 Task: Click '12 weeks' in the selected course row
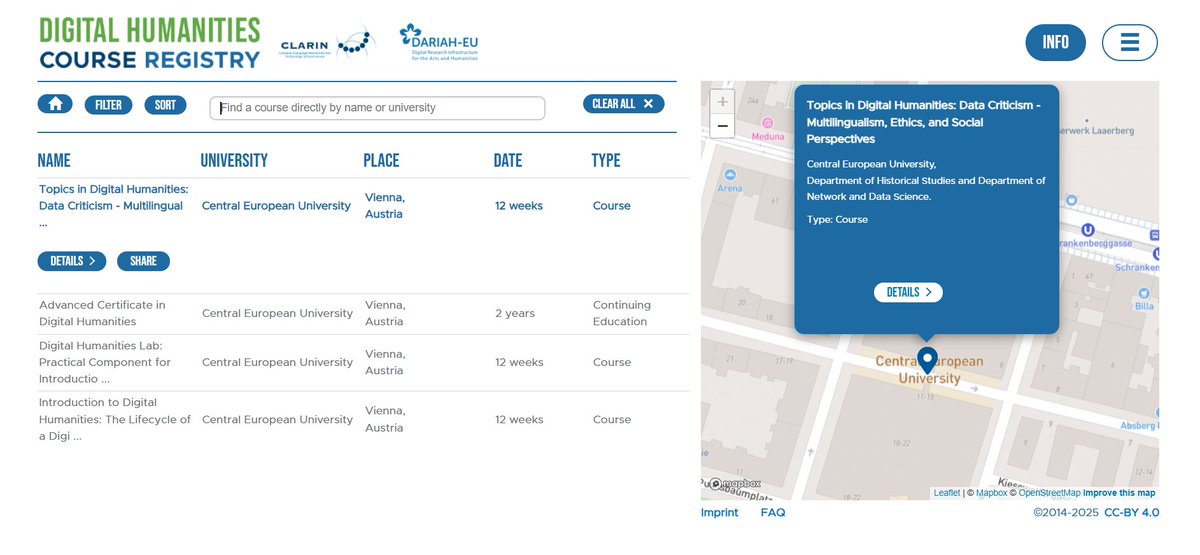pyautogui.click(x=519, y=206)
